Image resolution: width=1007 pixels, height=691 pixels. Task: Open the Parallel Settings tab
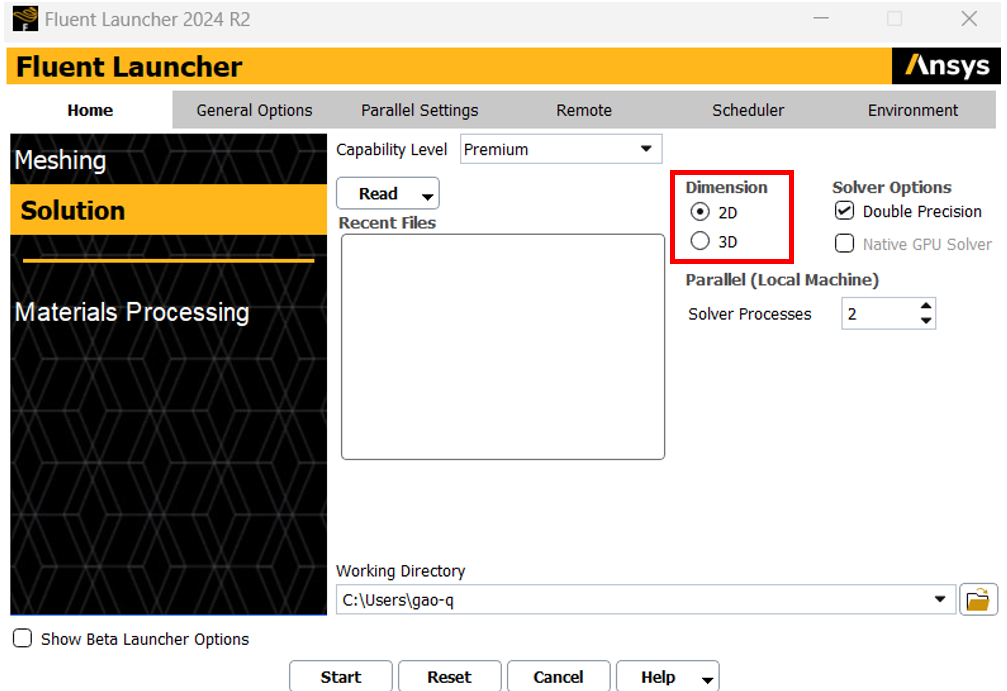(x=419, y=110)
